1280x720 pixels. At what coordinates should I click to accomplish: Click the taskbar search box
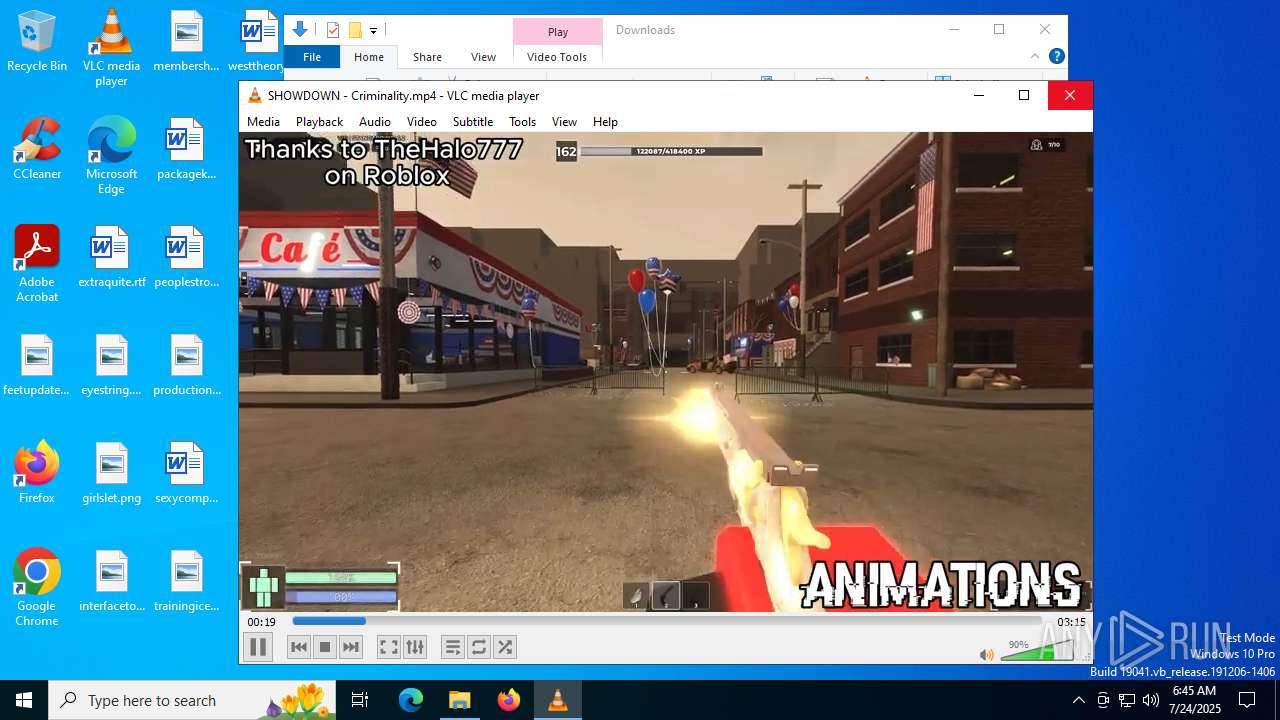tap(192, 700)
